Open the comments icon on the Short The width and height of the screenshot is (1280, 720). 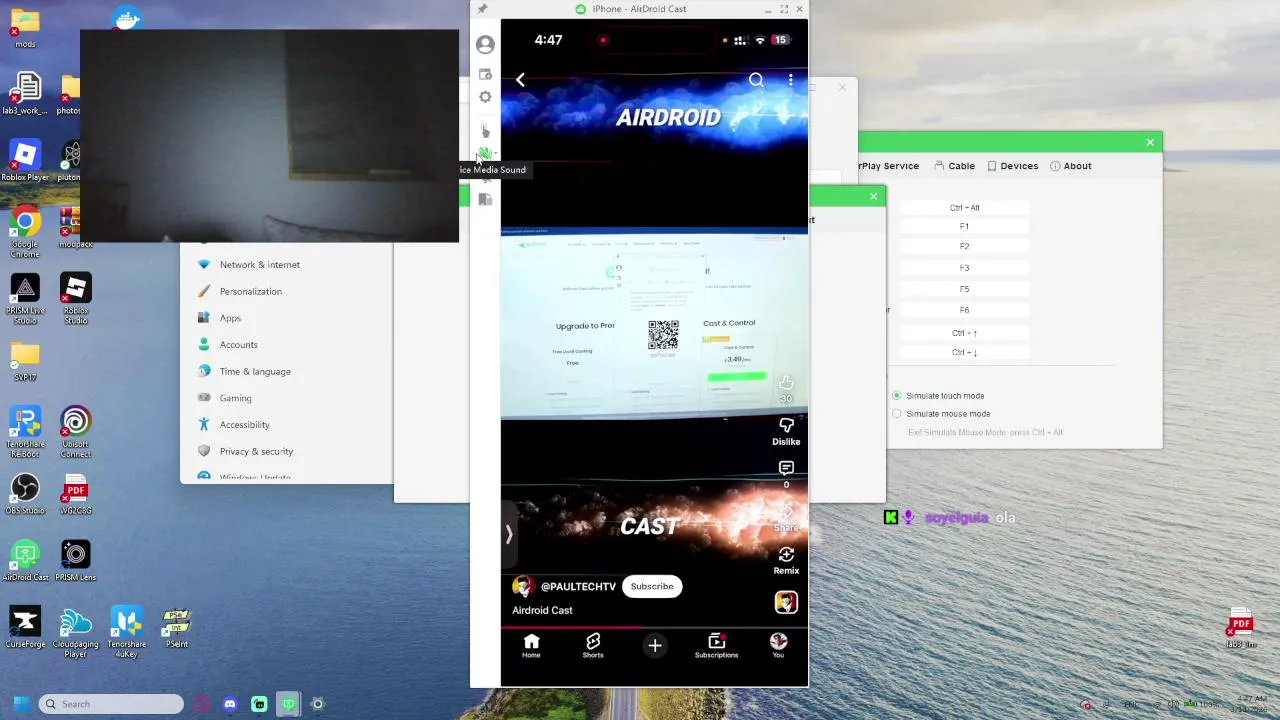[x=786, y=468]
